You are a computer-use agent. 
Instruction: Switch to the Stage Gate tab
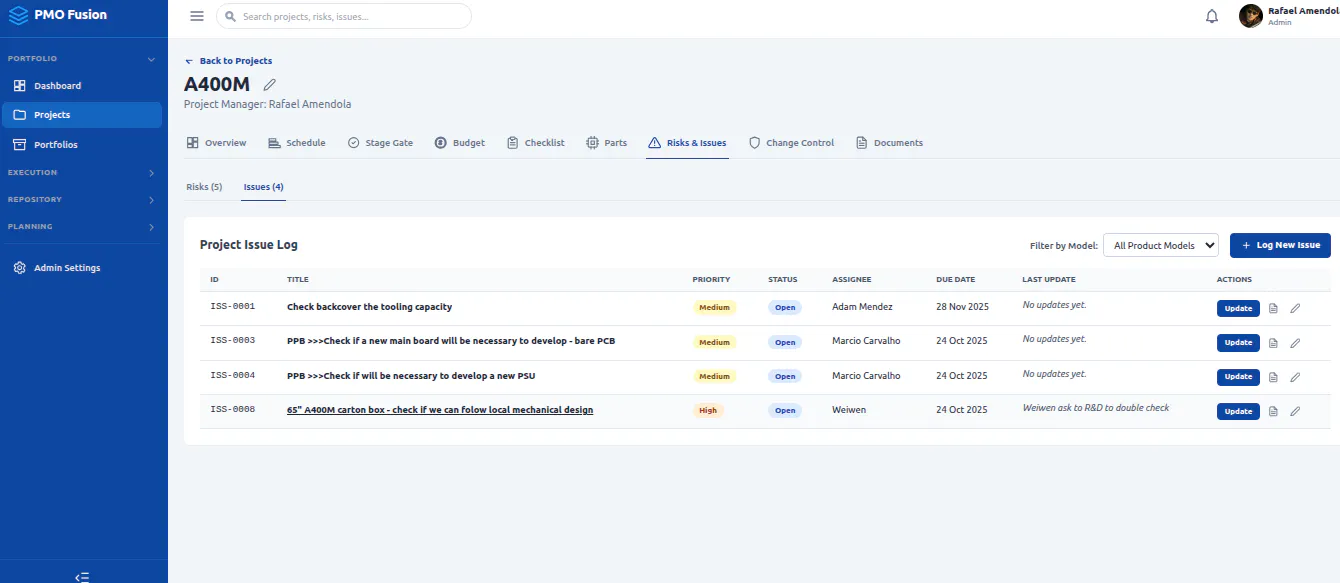(x=380, y=143)
